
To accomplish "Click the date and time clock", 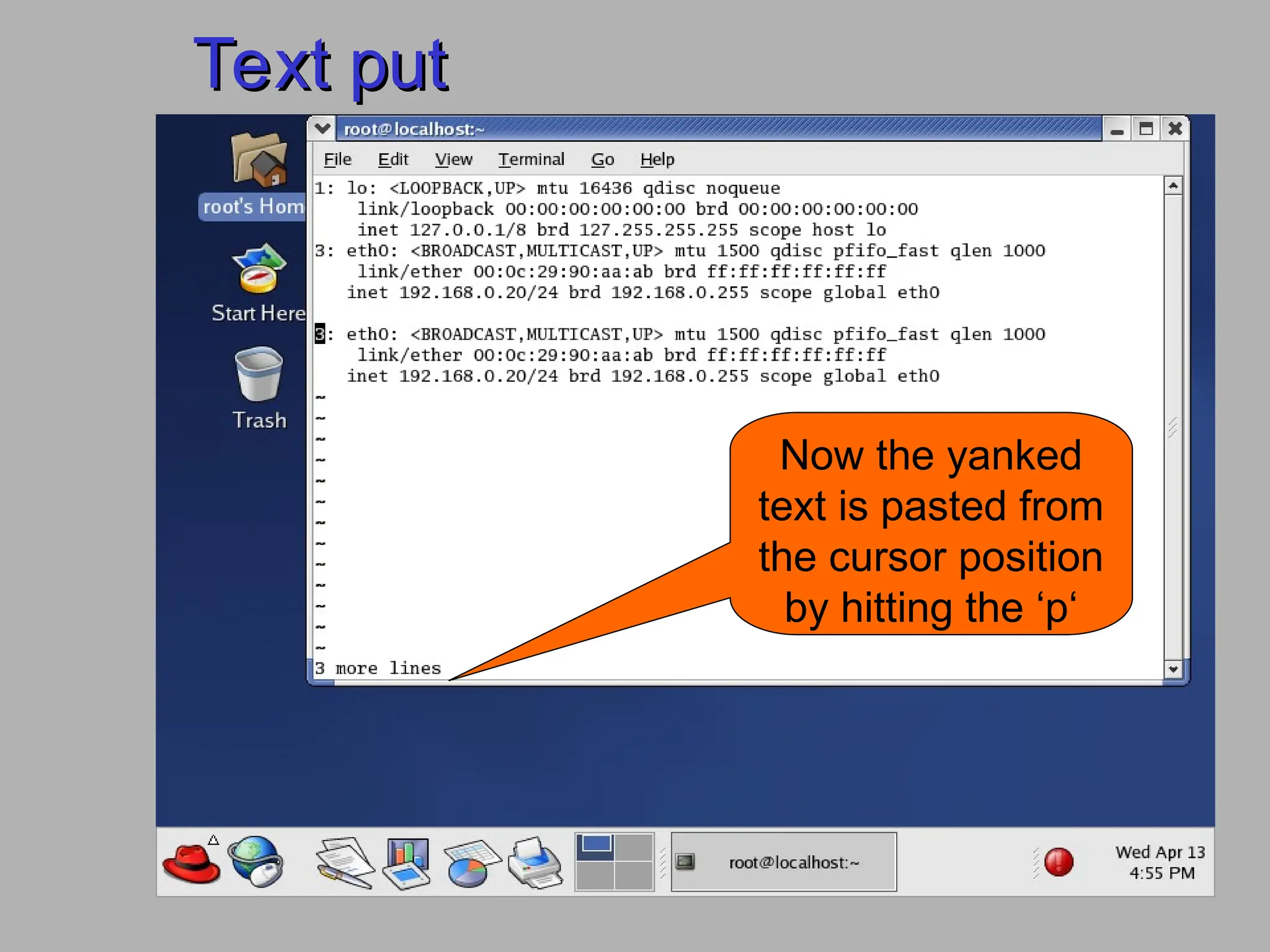I will point(1160,862).
